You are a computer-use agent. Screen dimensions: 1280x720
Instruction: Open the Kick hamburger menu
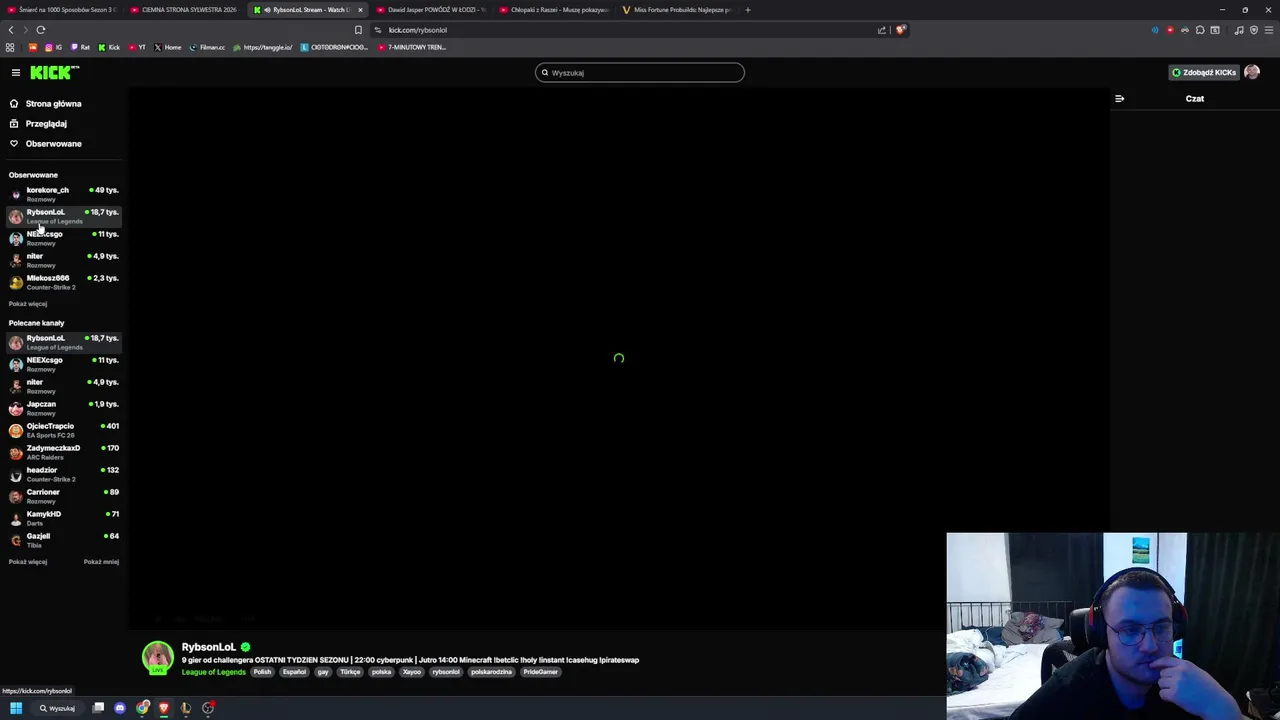(x=16, y=72)
